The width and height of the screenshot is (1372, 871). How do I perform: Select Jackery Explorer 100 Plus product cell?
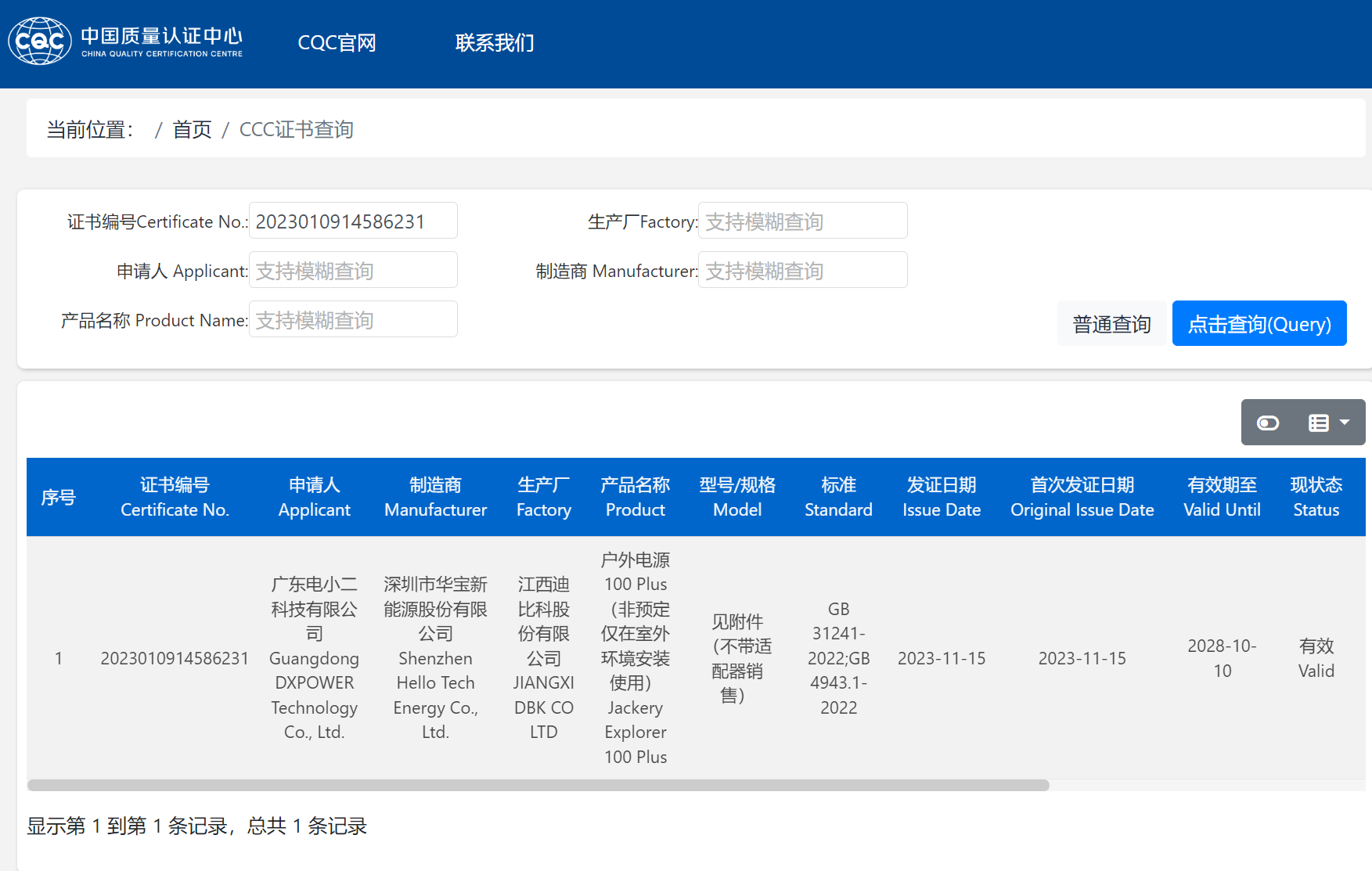[636, 658]
